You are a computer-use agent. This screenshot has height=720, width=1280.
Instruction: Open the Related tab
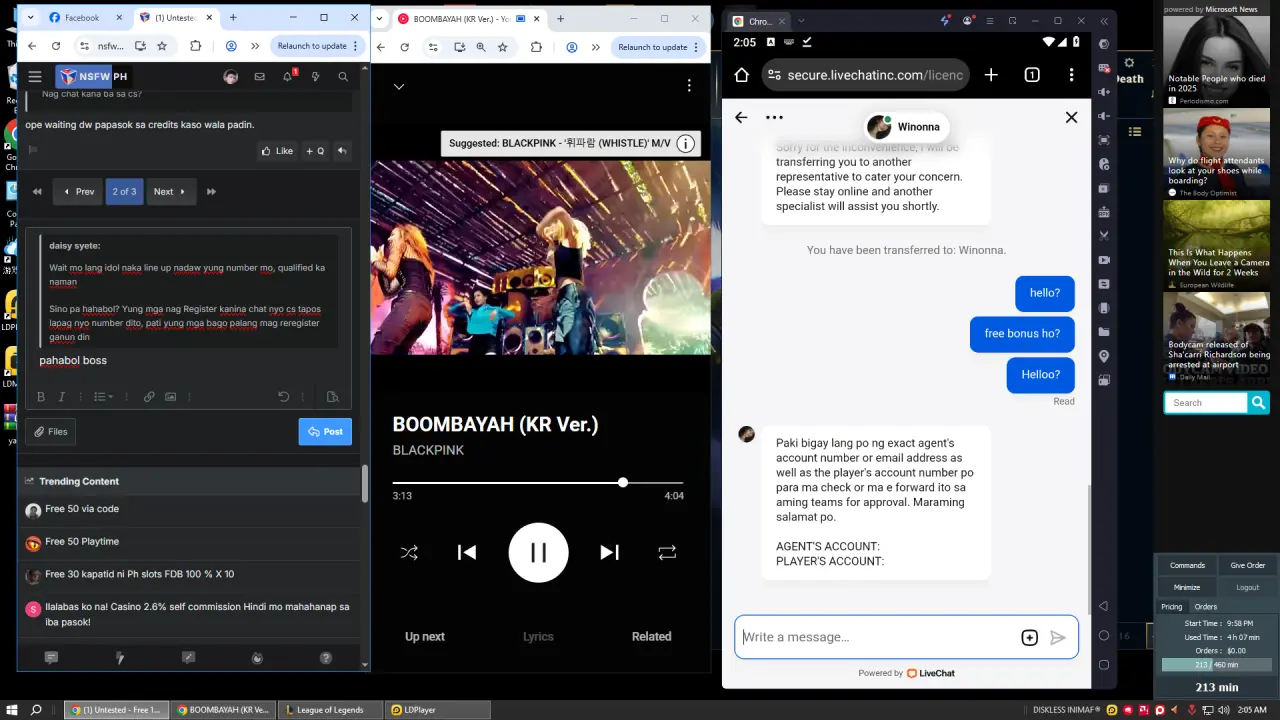[x=651, y=636]
